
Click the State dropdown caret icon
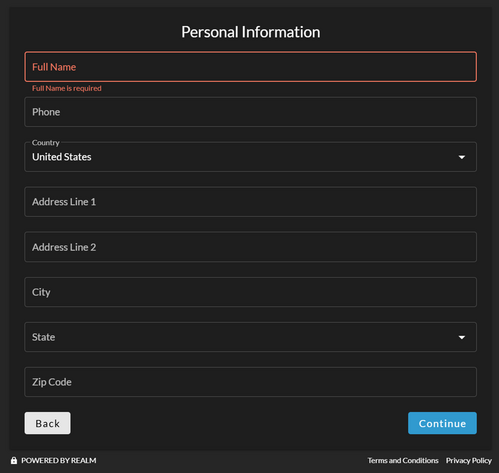462,337
